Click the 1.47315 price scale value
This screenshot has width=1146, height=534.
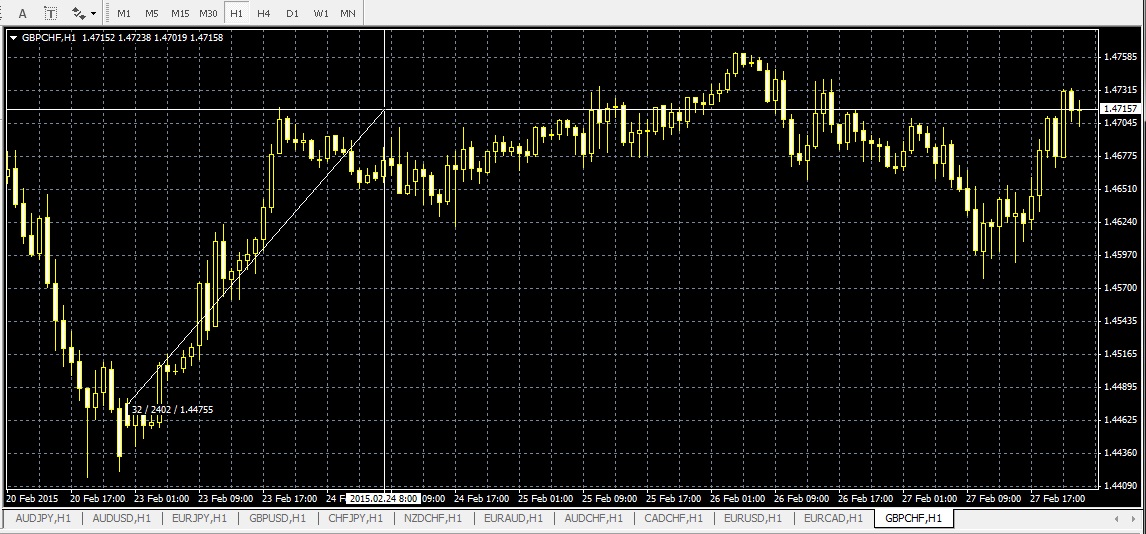coord(1120,90)
